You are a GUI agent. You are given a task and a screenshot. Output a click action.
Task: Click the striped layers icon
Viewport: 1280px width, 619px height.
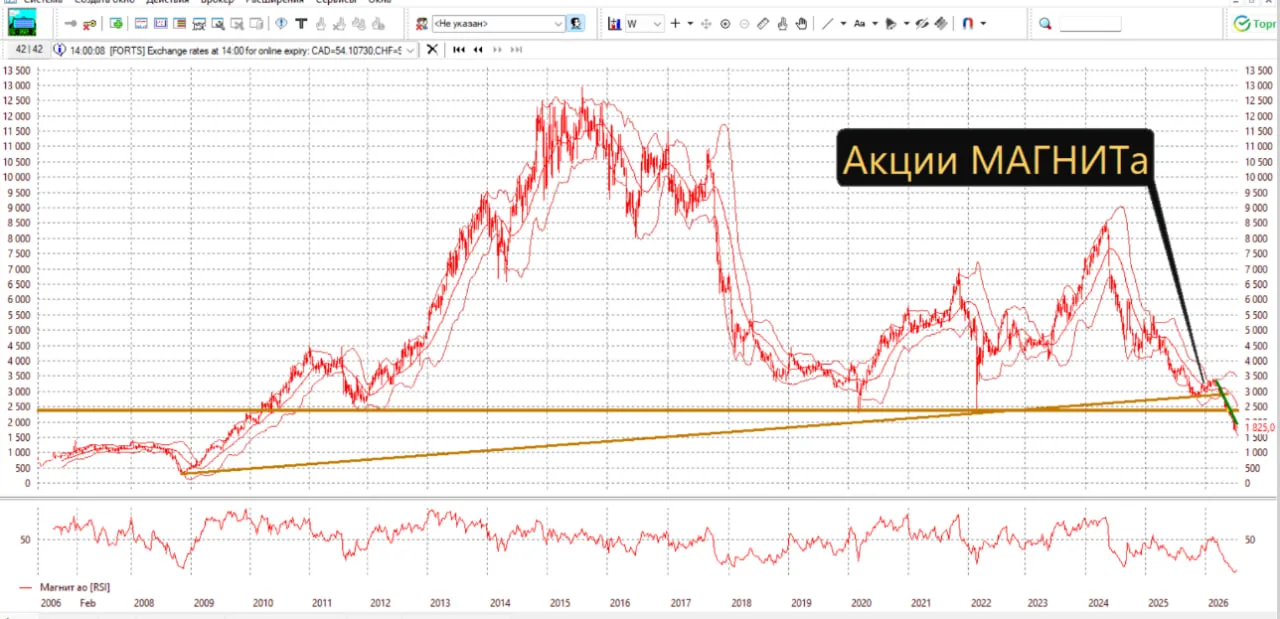pyautogui.click(x=941, y=23)
